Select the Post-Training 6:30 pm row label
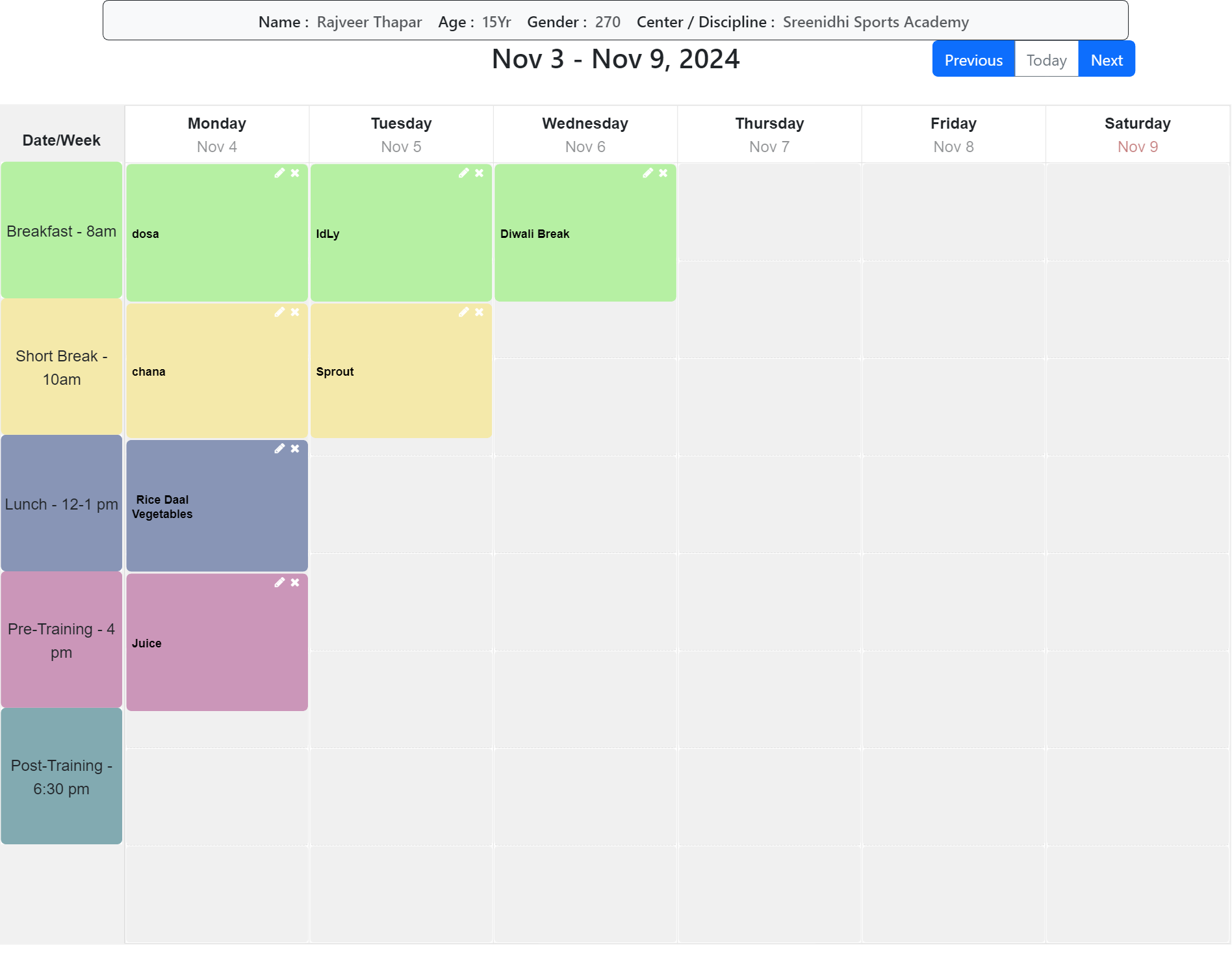Screen dimensions: 1232x960 click(x=62, y=777)
